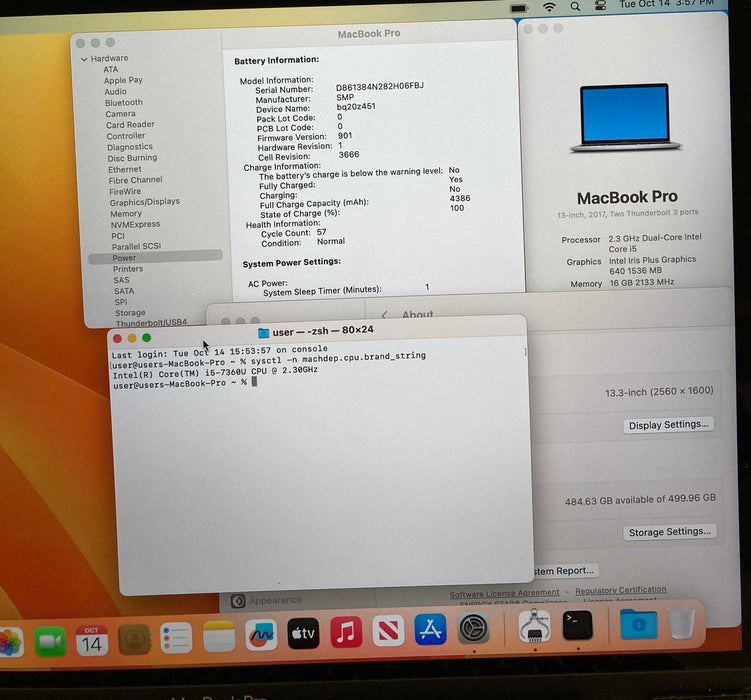Viewport: 751px width, 700px height.
Task: Open Apple TV app in dock
Action: click(303, 634)
